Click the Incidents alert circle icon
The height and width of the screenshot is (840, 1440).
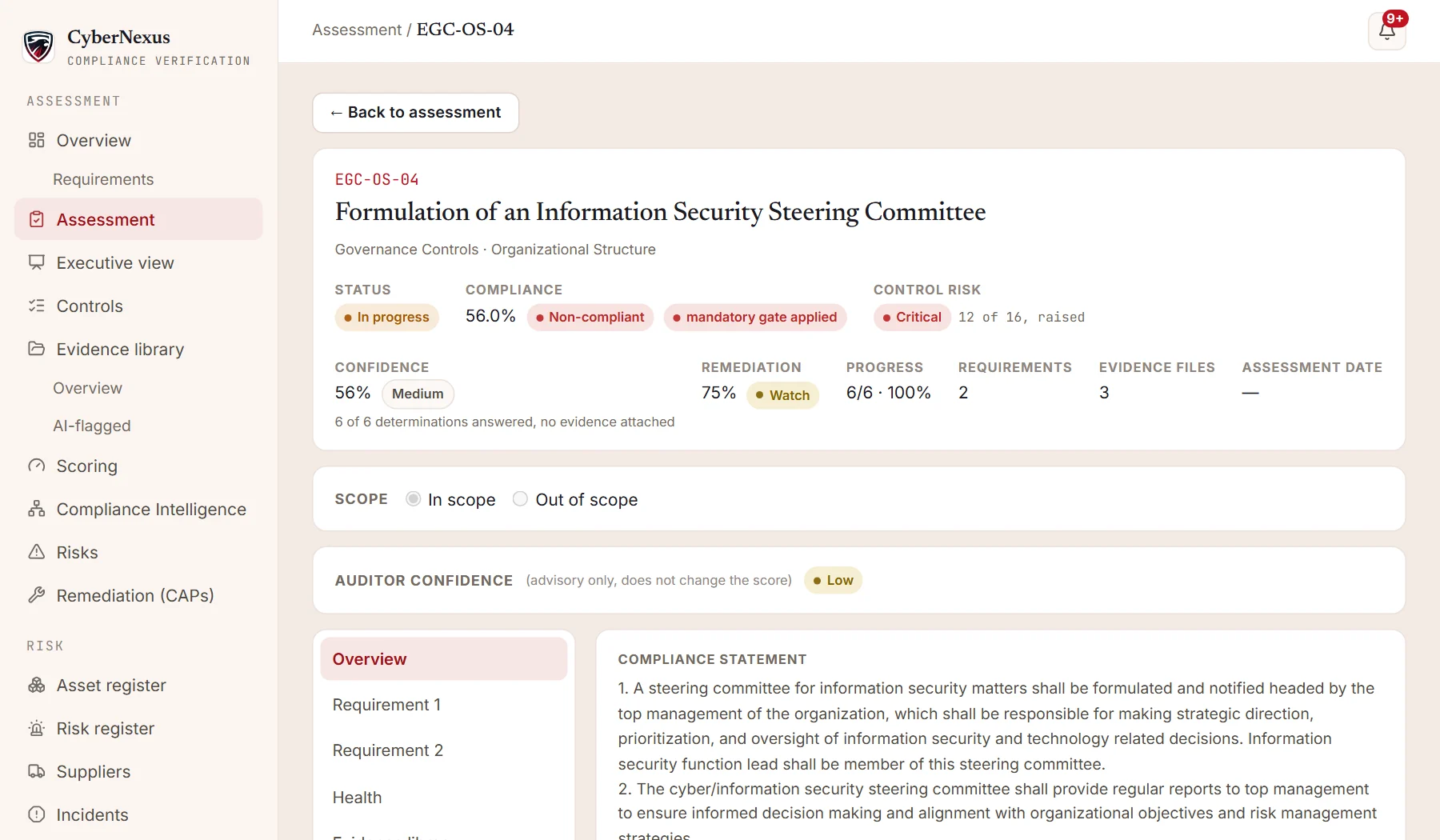point(37,814)
